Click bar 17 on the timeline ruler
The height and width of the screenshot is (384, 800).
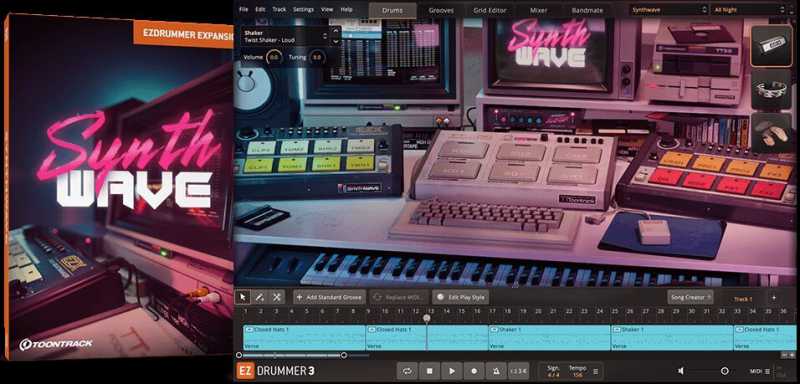492,311
